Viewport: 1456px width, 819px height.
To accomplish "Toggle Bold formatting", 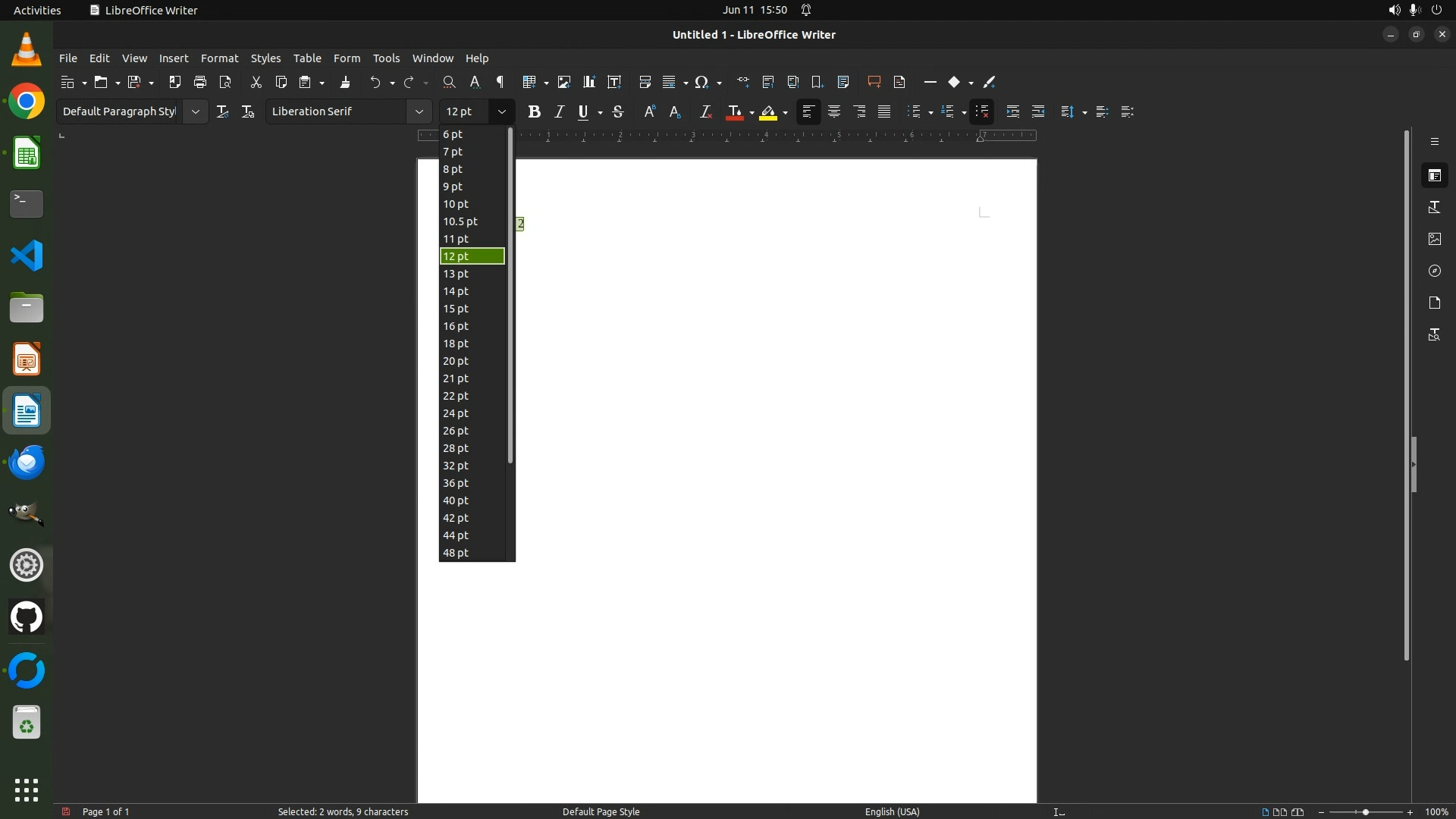I will [534, 112].
